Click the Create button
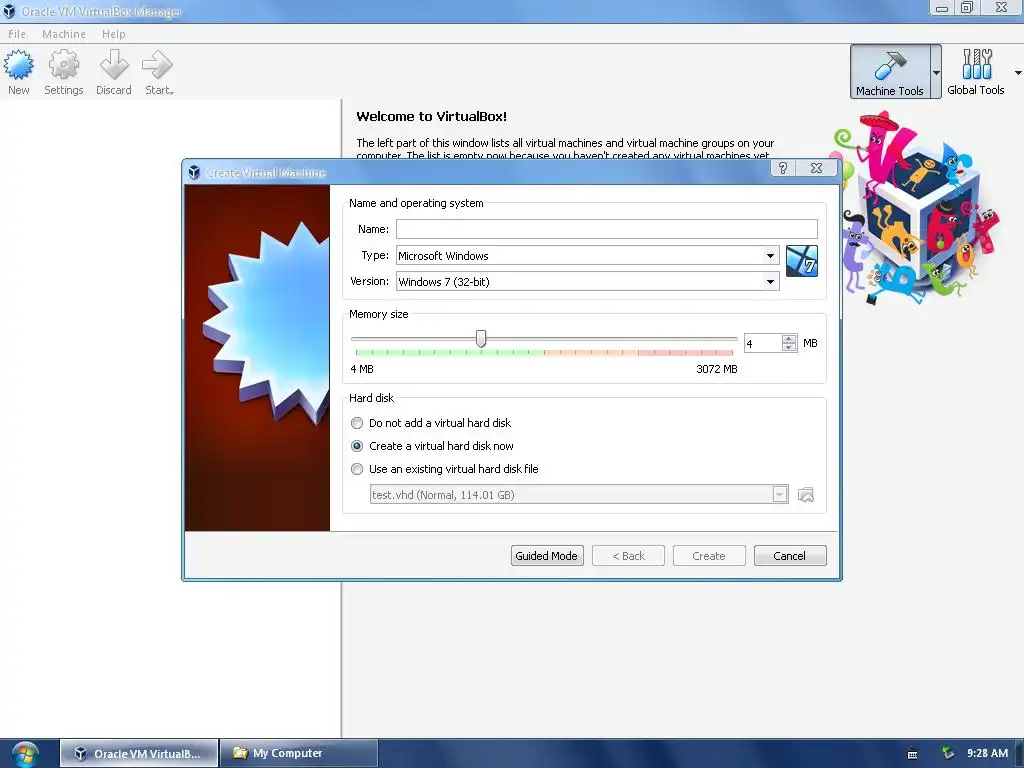The image size is (1024, 768). point(709,556)
